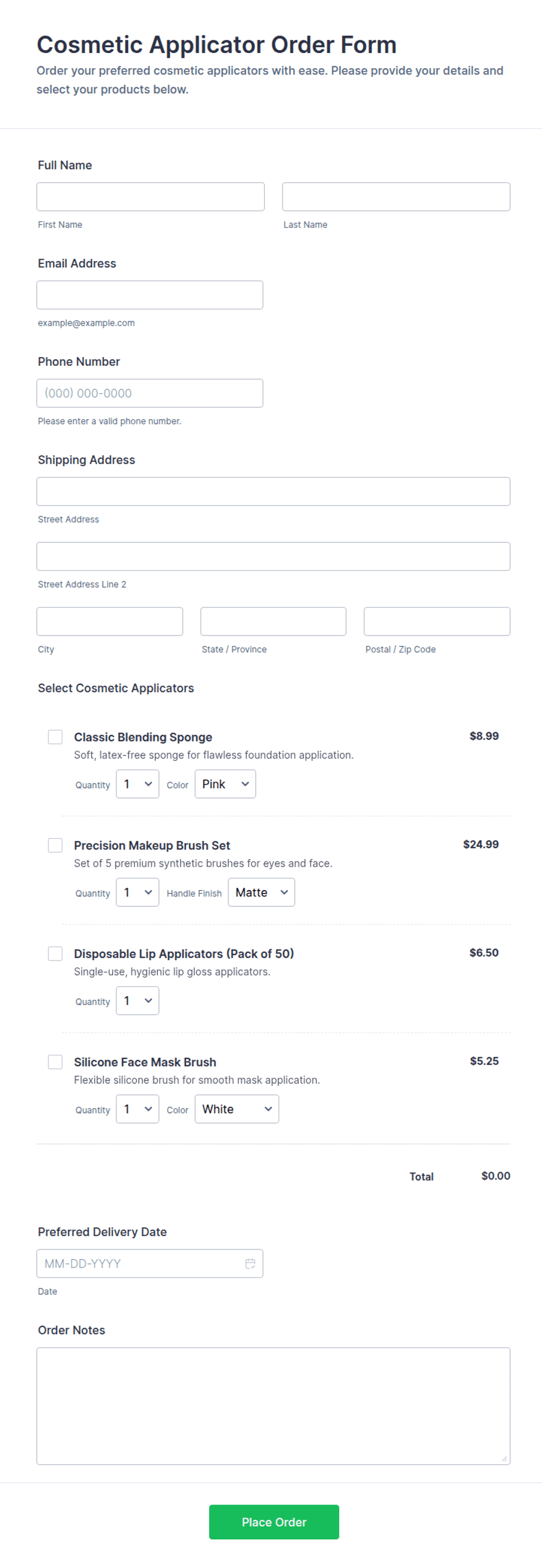The image size is (542, 1568).
Task: Check the Disposable Lip Applicators checkbox
Action: pos(55,953)
